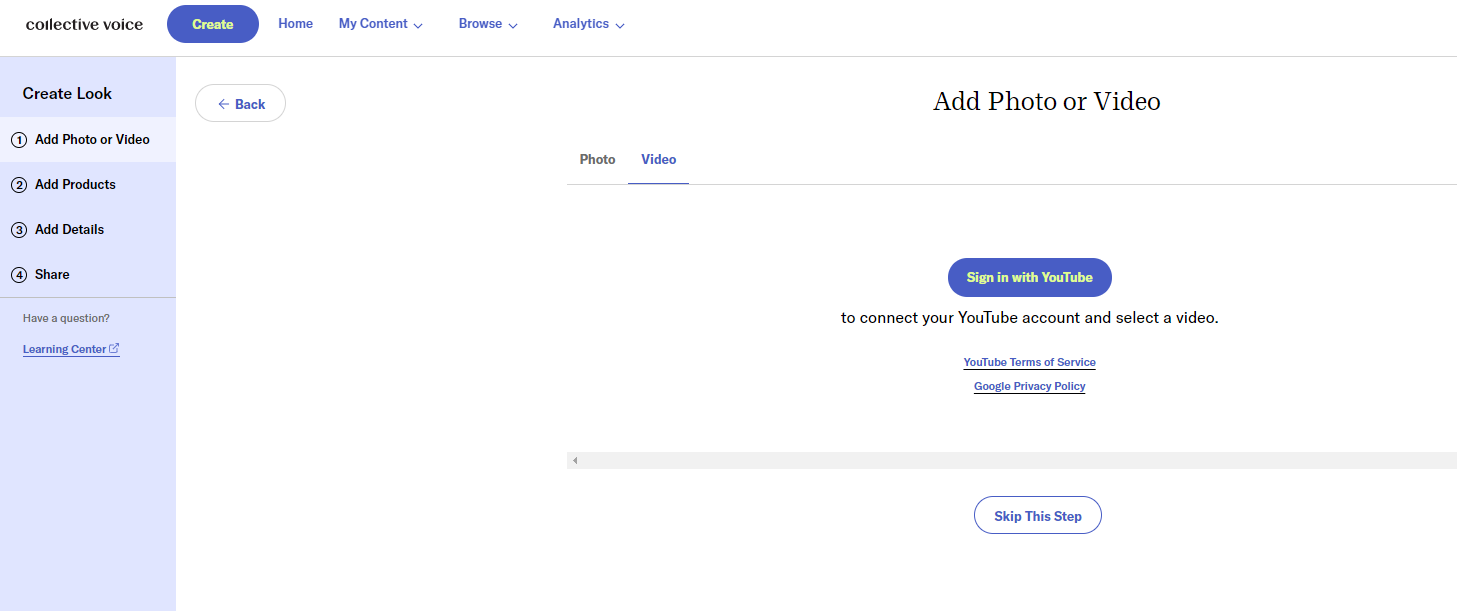Expand the Analytics dropdown menu
This screenshot has width=1457, height=611.
click(x=589, y=24)
